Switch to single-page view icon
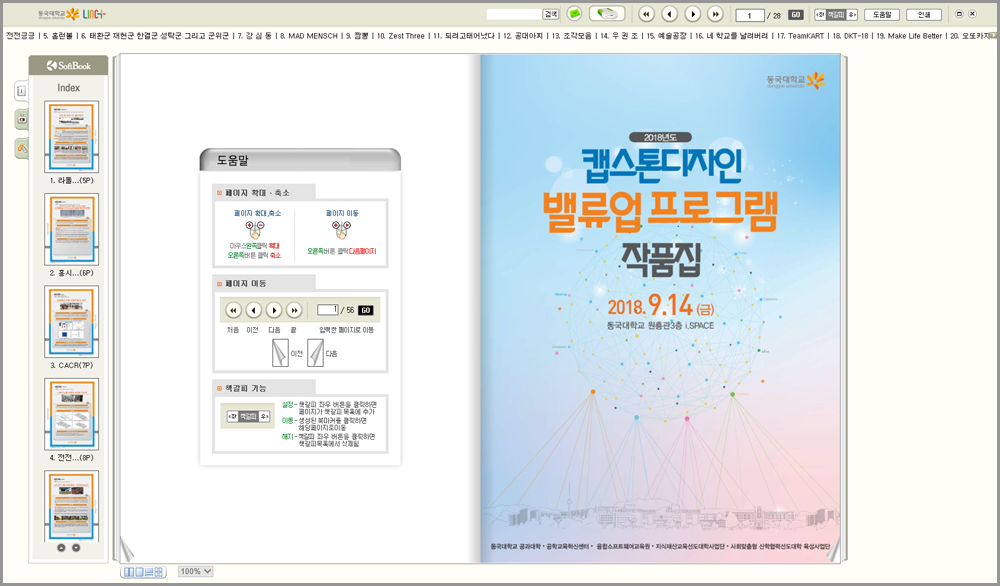This screenshot has width=1000, height=586. click(x=139, y=572)
